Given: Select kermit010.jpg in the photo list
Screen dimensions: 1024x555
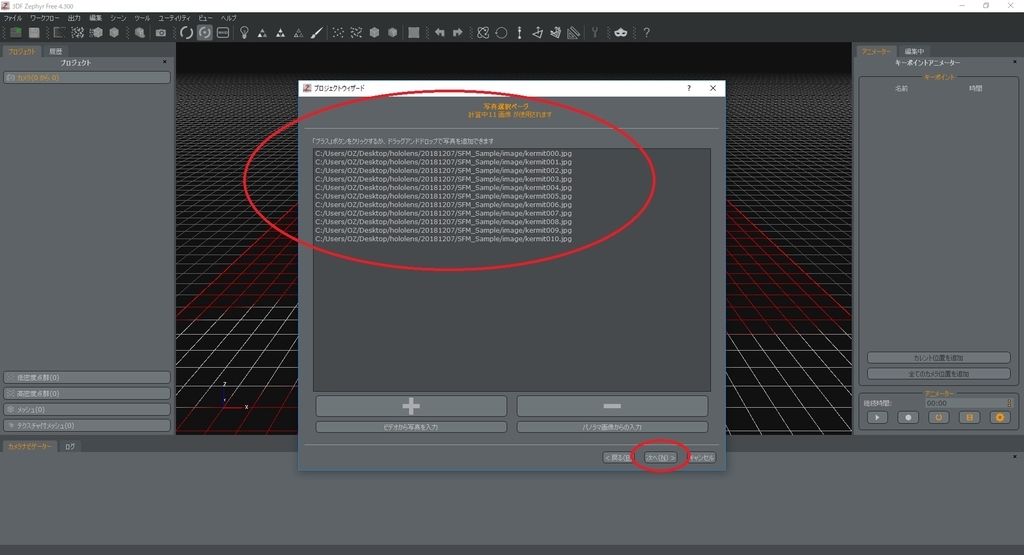Looking at the screenshot, I should (x=443, y=239).
